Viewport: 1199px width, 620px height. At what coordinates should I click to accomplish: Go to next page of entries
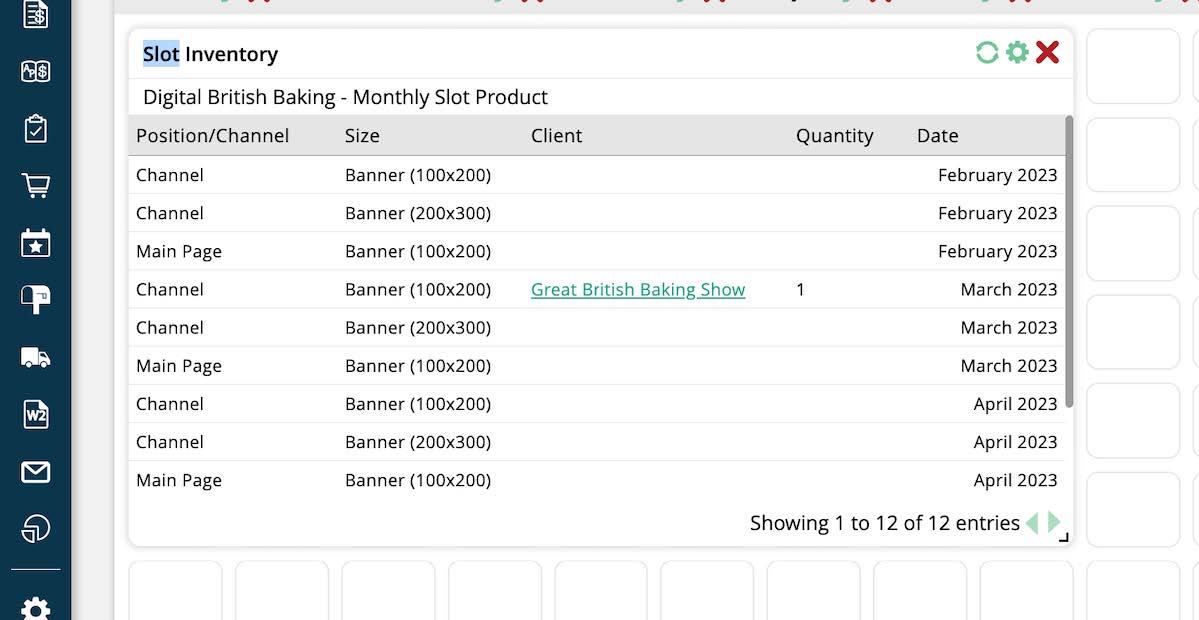tap(1054, 523)
